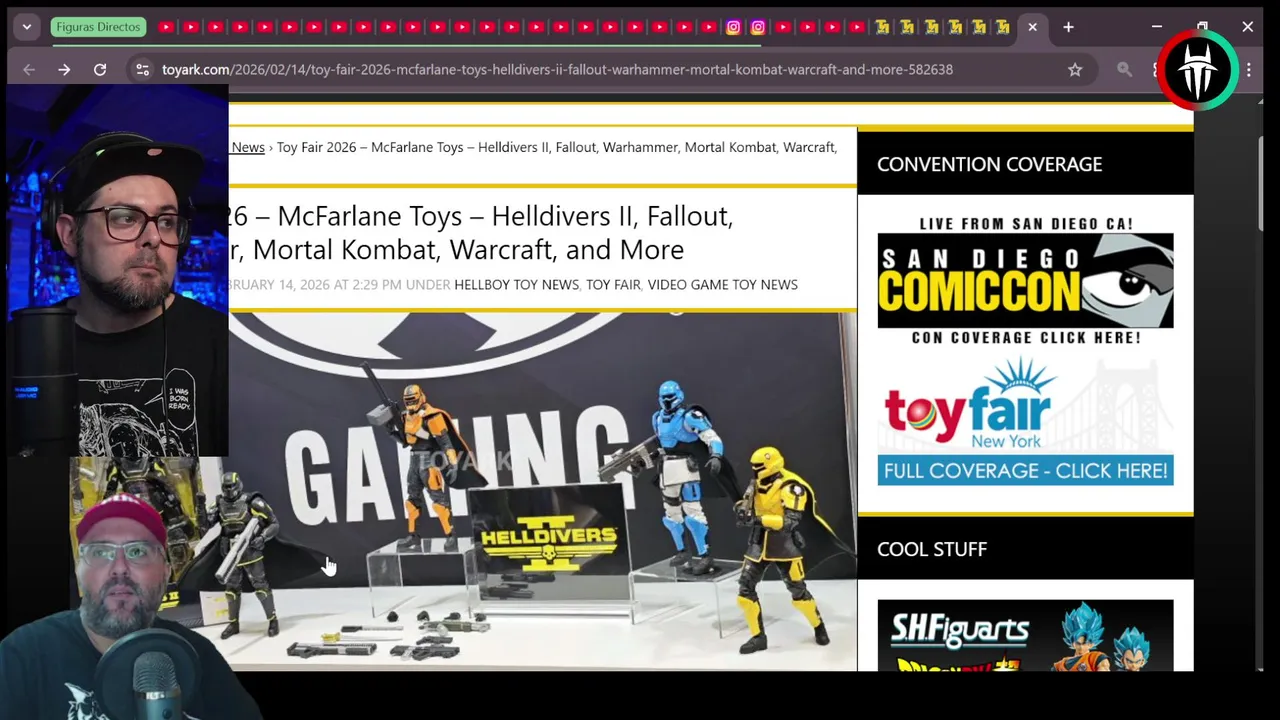
Task: Click the magnifier zoom icon in toolbar
Action: pos(1125,69)
